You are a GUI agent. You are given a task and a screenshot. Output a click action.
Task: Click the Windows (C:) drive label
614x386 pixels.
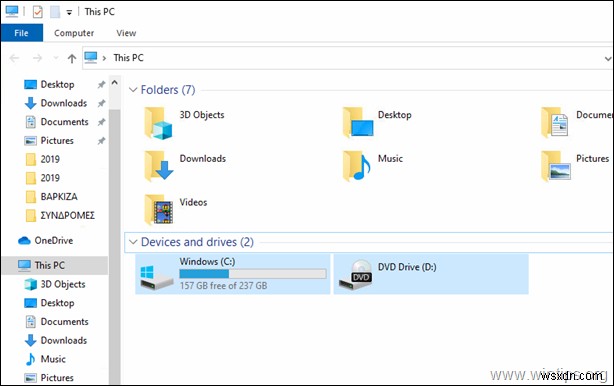208,262
